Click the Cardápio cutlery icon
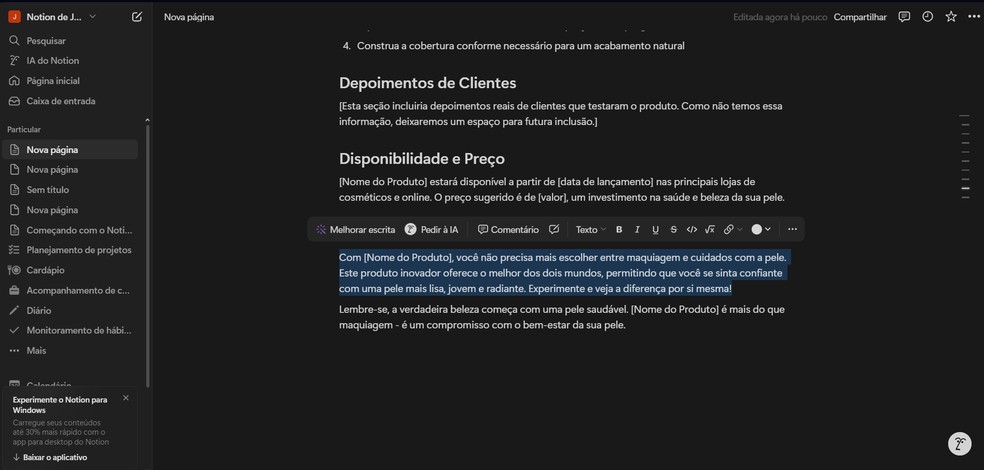Image resolution: width=984 pixels, height=470 pixels. (14, 270)
